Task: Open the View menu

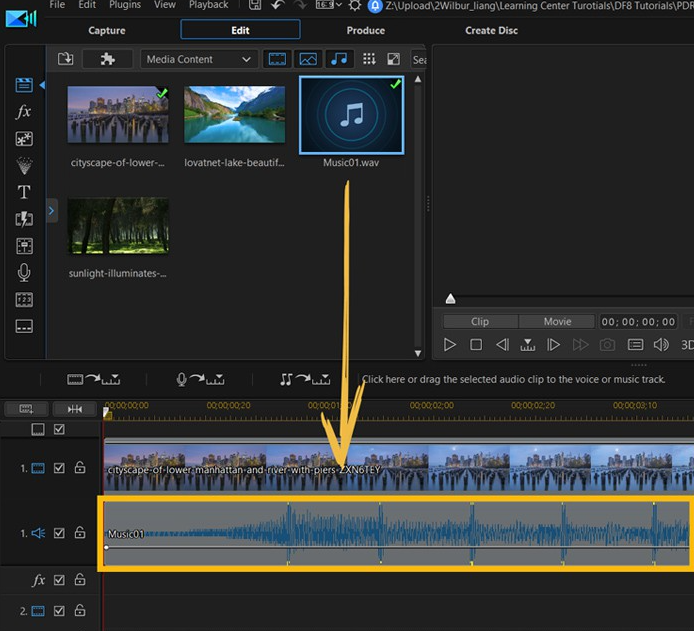Action: click(x=165, y=5)
